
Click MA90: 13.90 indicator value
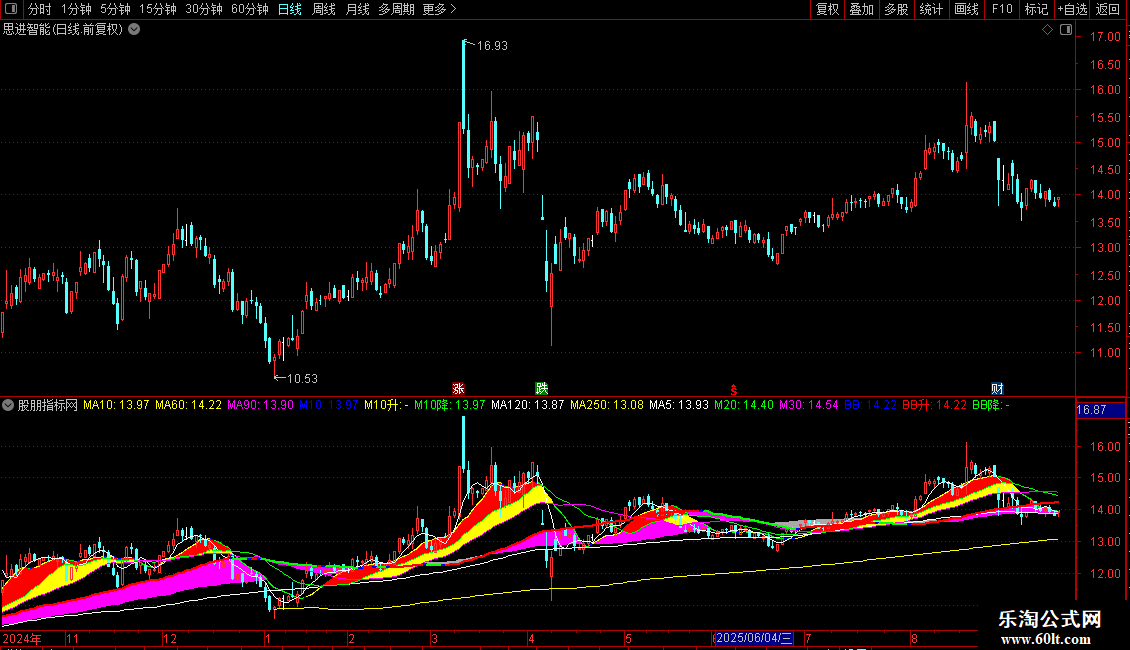click(260, 405)
